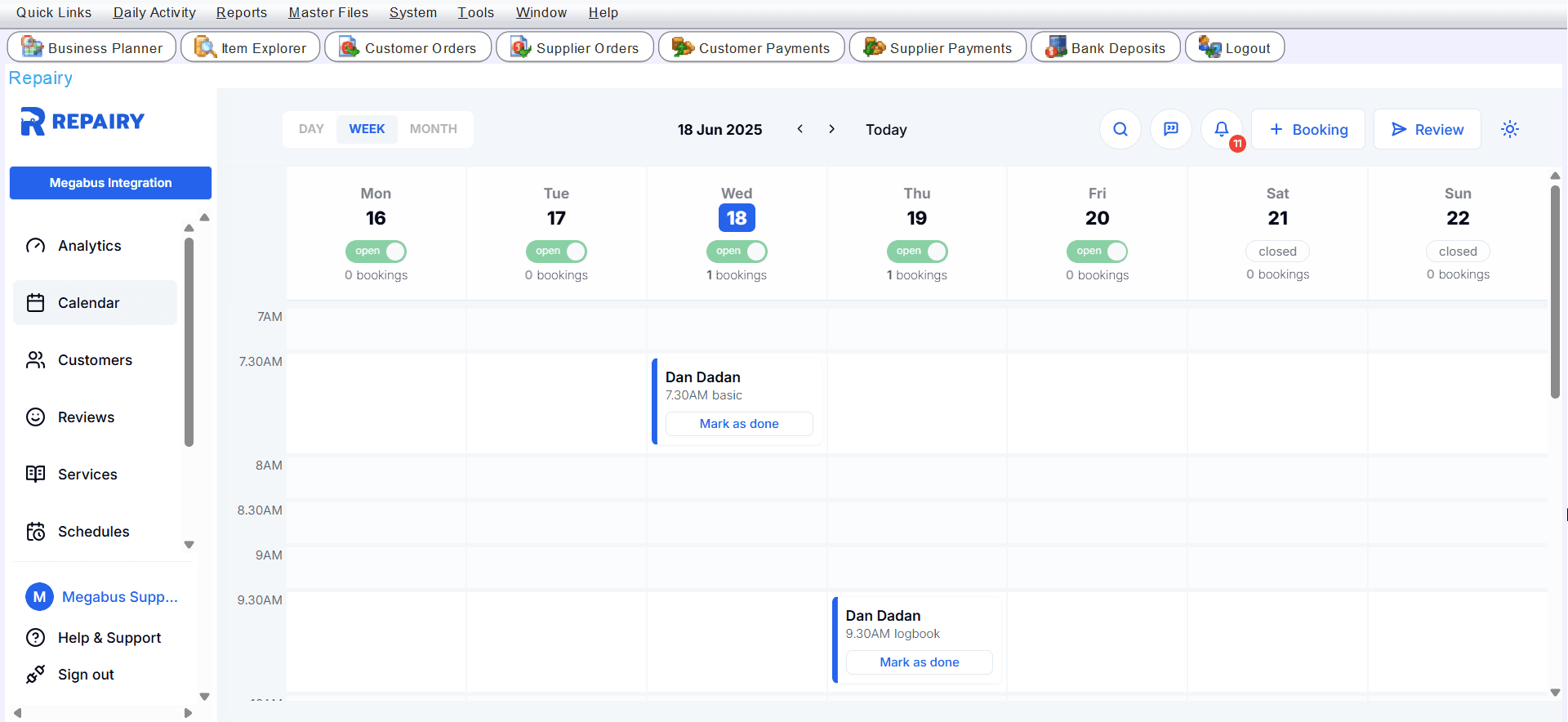Click the sidebar navigation scrollbar thumb
This screenshot has height=722, width=1568.
(x=189, y=342)
